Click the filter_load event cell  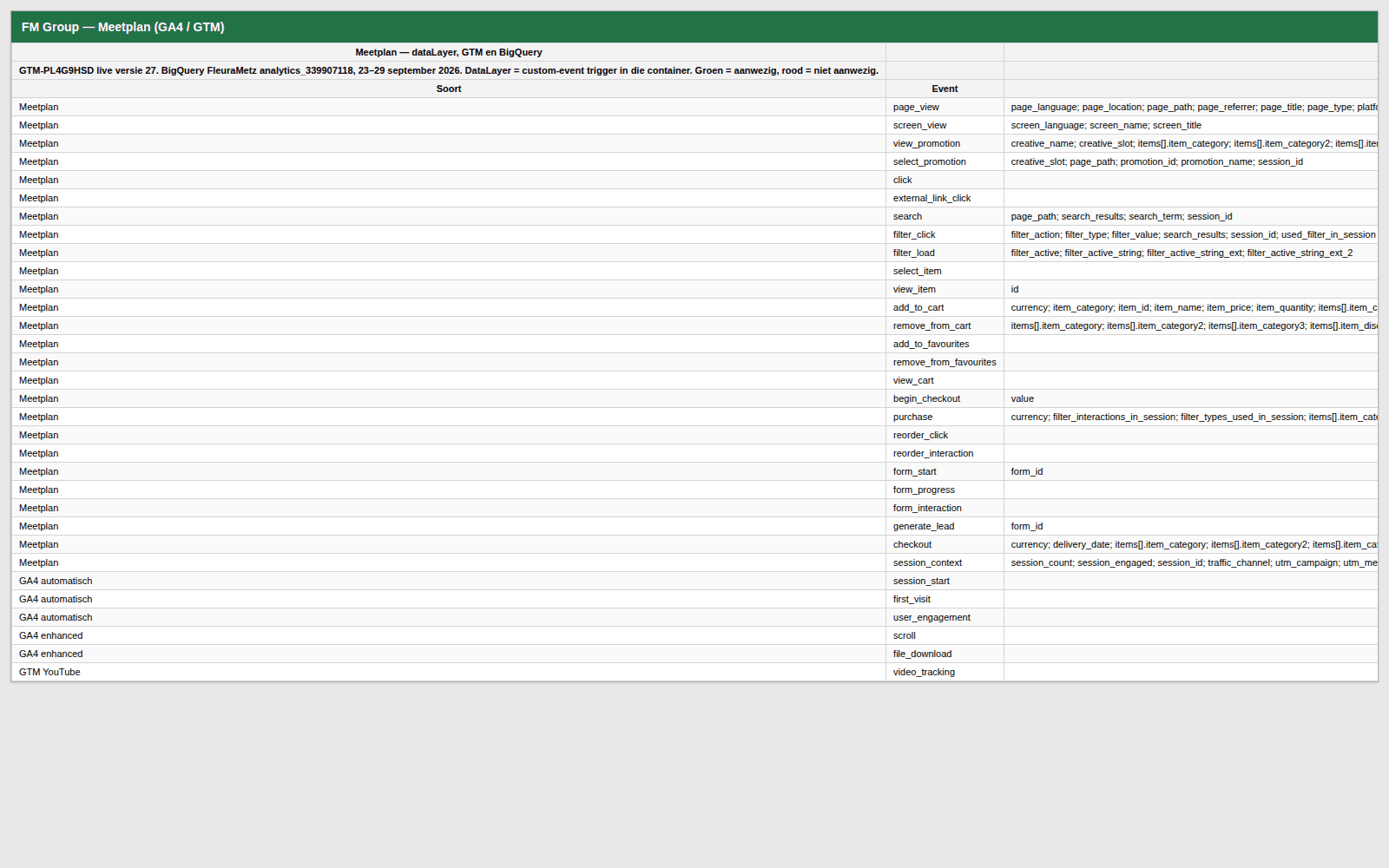(945, 253)
